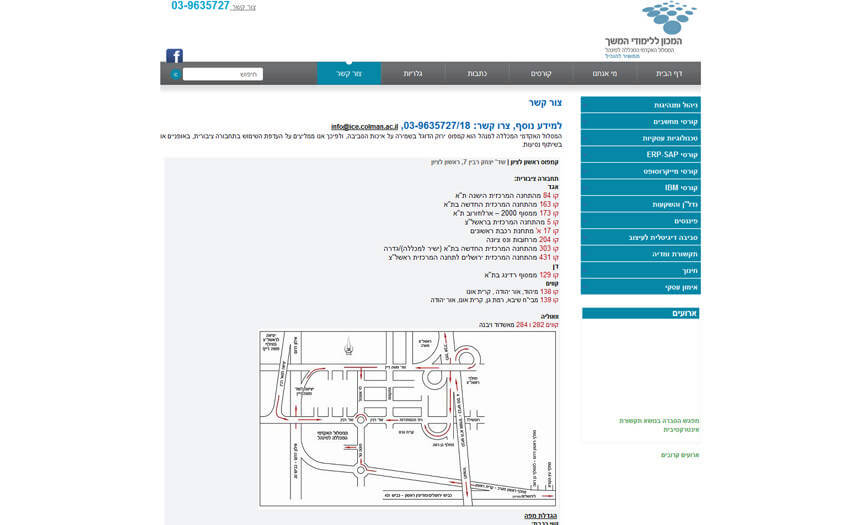
Task: Open the Facebook page icon
Action: 174,56
